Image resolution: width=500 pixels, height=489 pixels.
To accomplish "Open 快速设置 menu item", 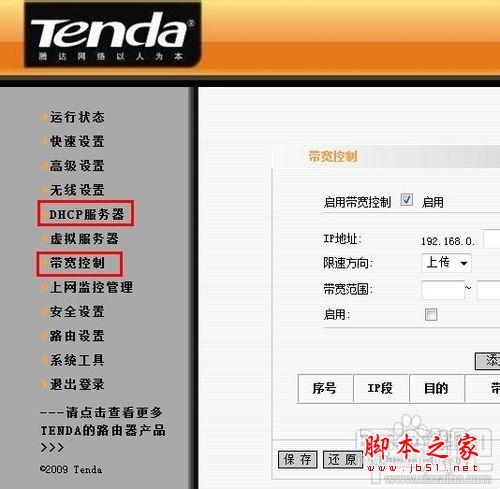I will click(x=77, y=142).
